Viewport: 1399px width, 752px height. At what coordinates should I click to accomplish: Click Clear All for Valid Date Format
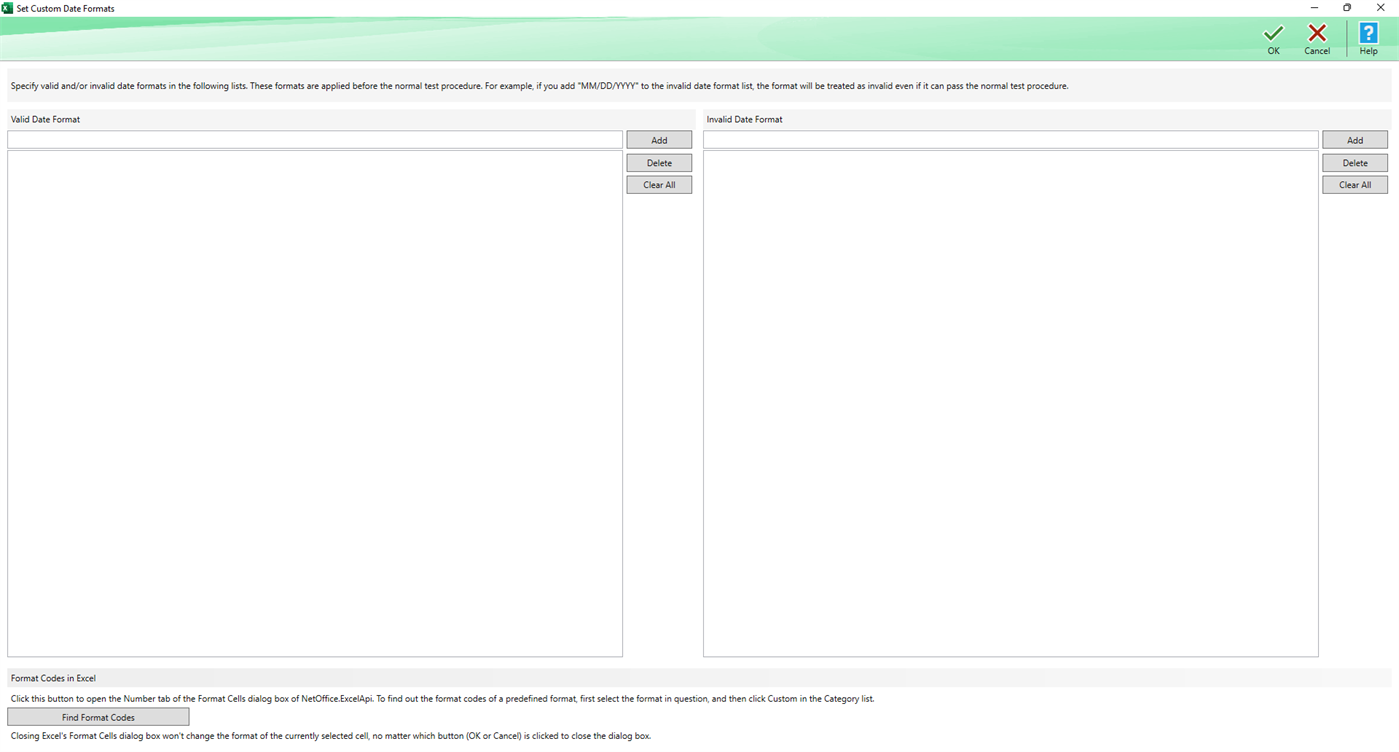658,184
